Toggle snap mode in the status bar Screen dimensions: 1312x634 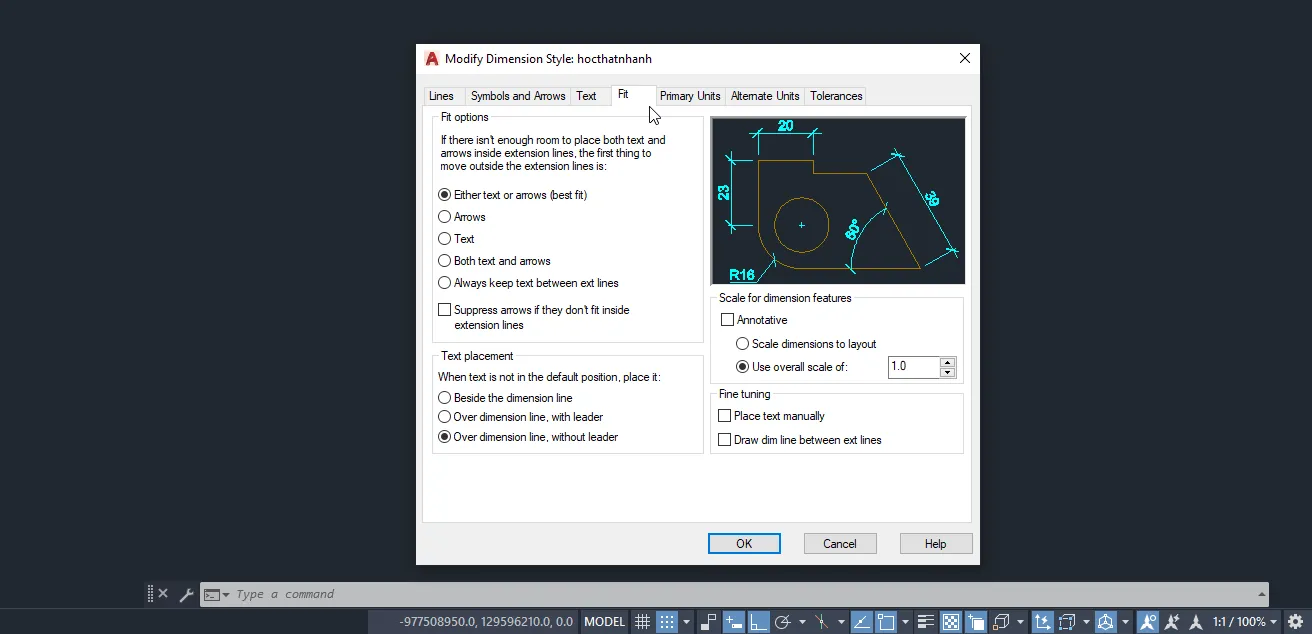667,622
